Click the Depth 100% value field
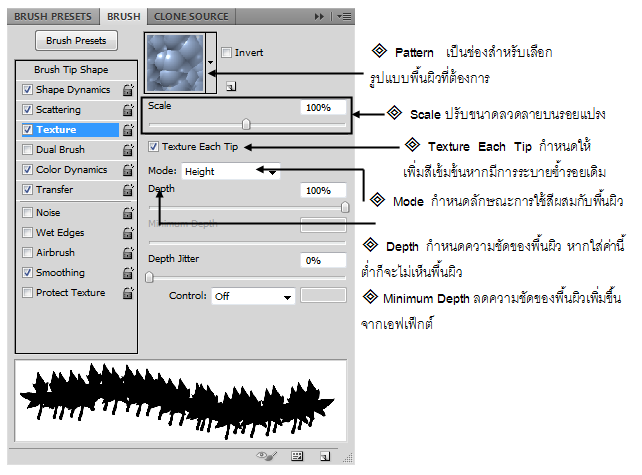Image resolution: width=642 pixels, height=475 pixels. pos(323,190)
